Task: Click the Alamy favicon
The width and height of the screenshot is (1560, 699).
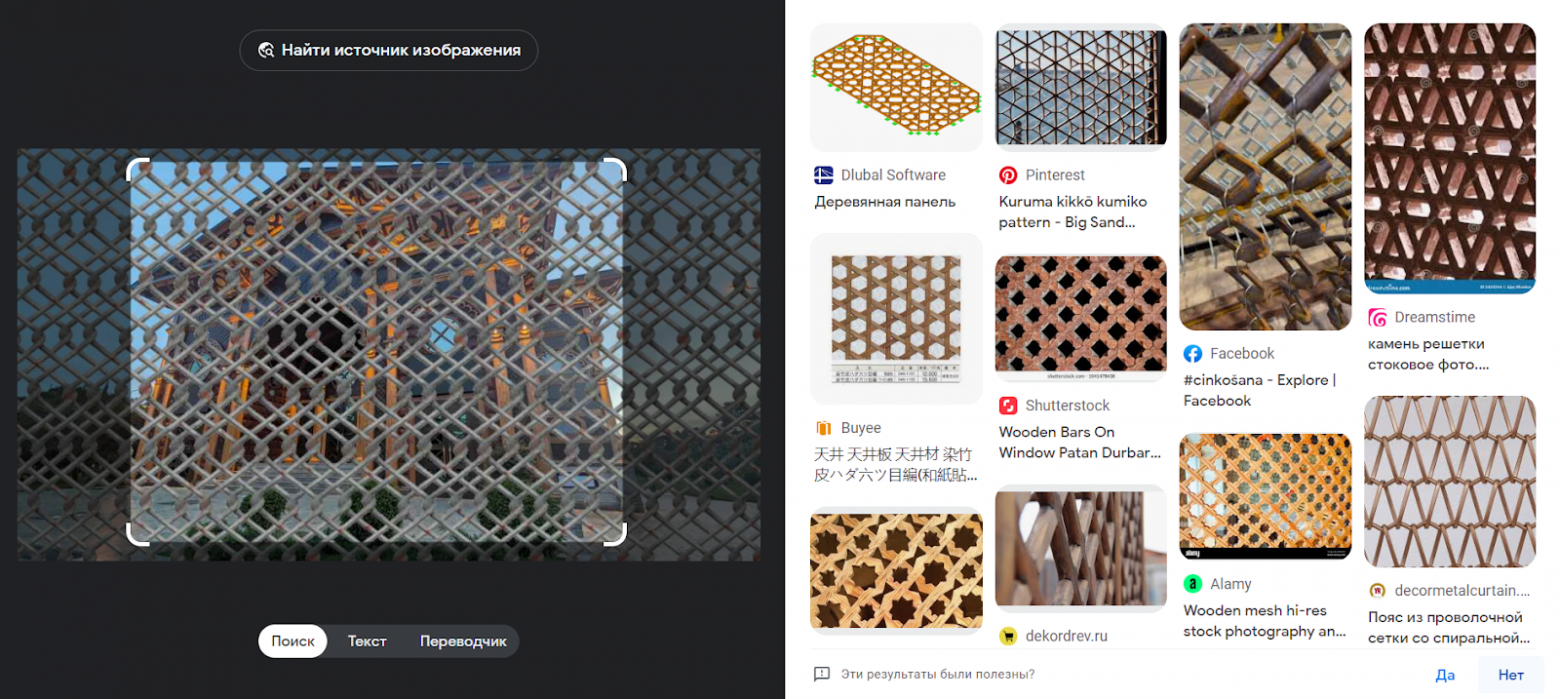Action: tap(1192, 583)
